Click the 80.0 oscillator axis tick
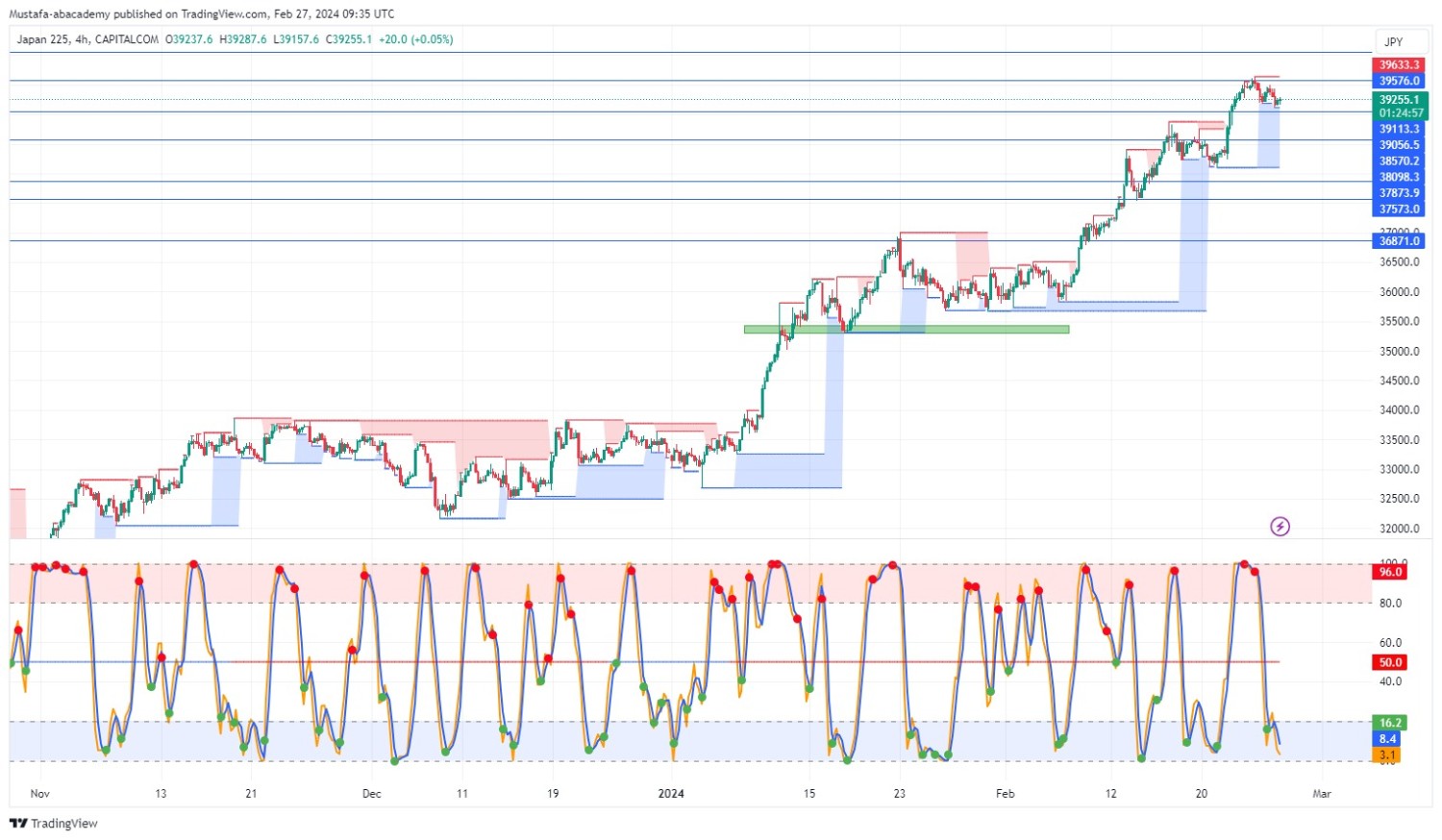Image resolution: width=1442 pixels, height=840 pixels. pos(1390,604)
